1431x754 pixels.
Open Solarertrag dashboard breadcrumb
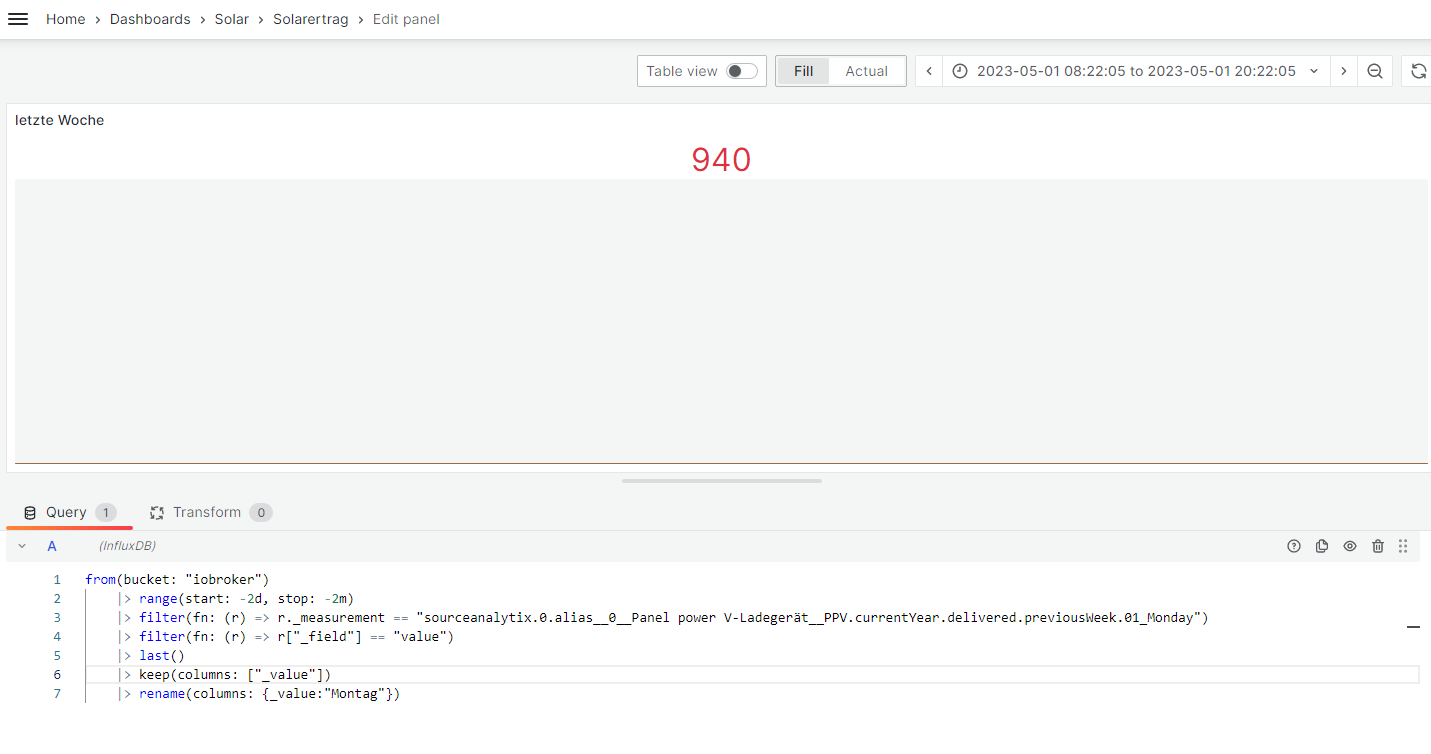(311, 19)
